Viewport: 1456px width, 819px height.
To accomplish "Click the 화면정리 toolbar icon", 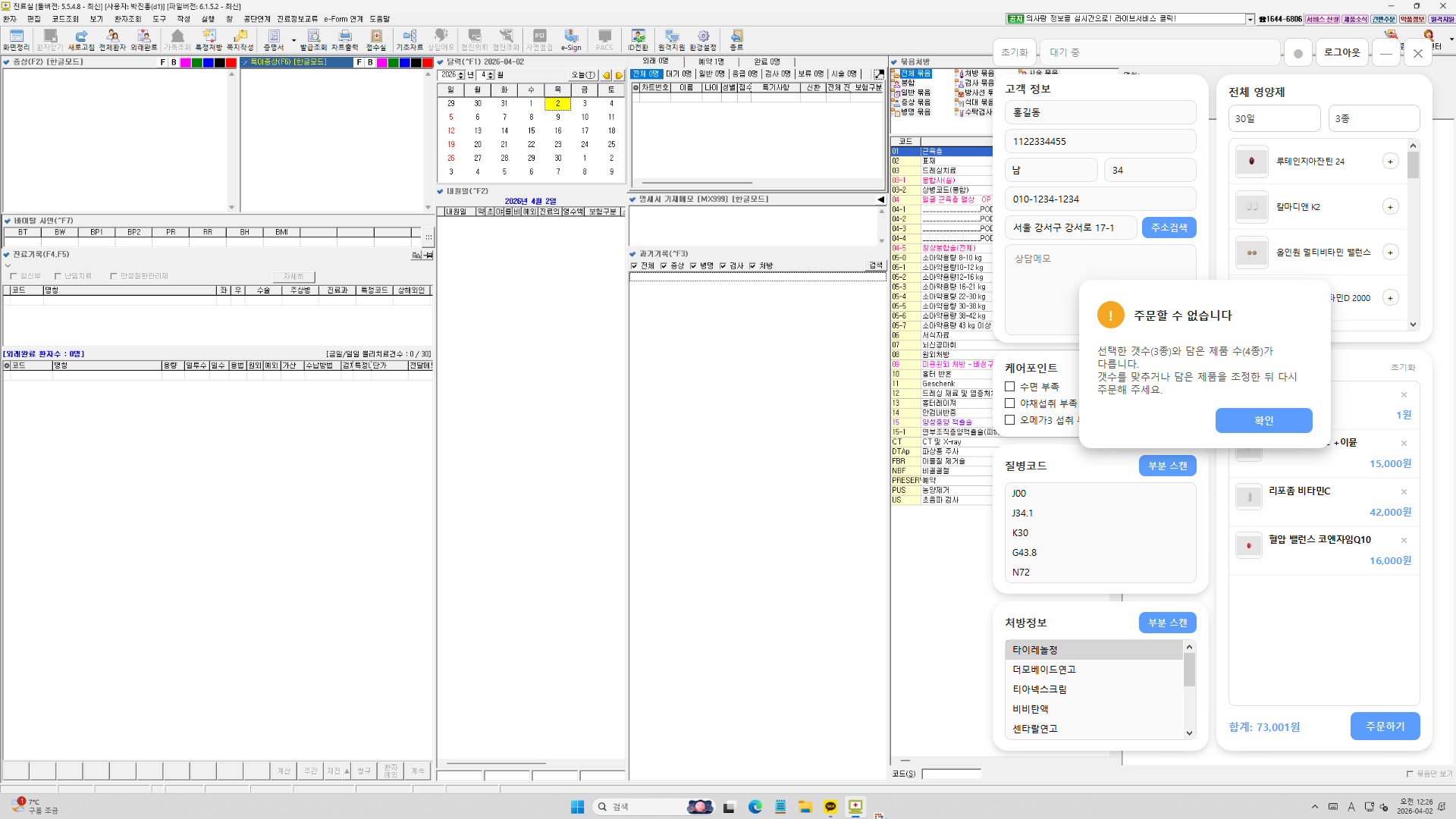I will click(16, 40).
